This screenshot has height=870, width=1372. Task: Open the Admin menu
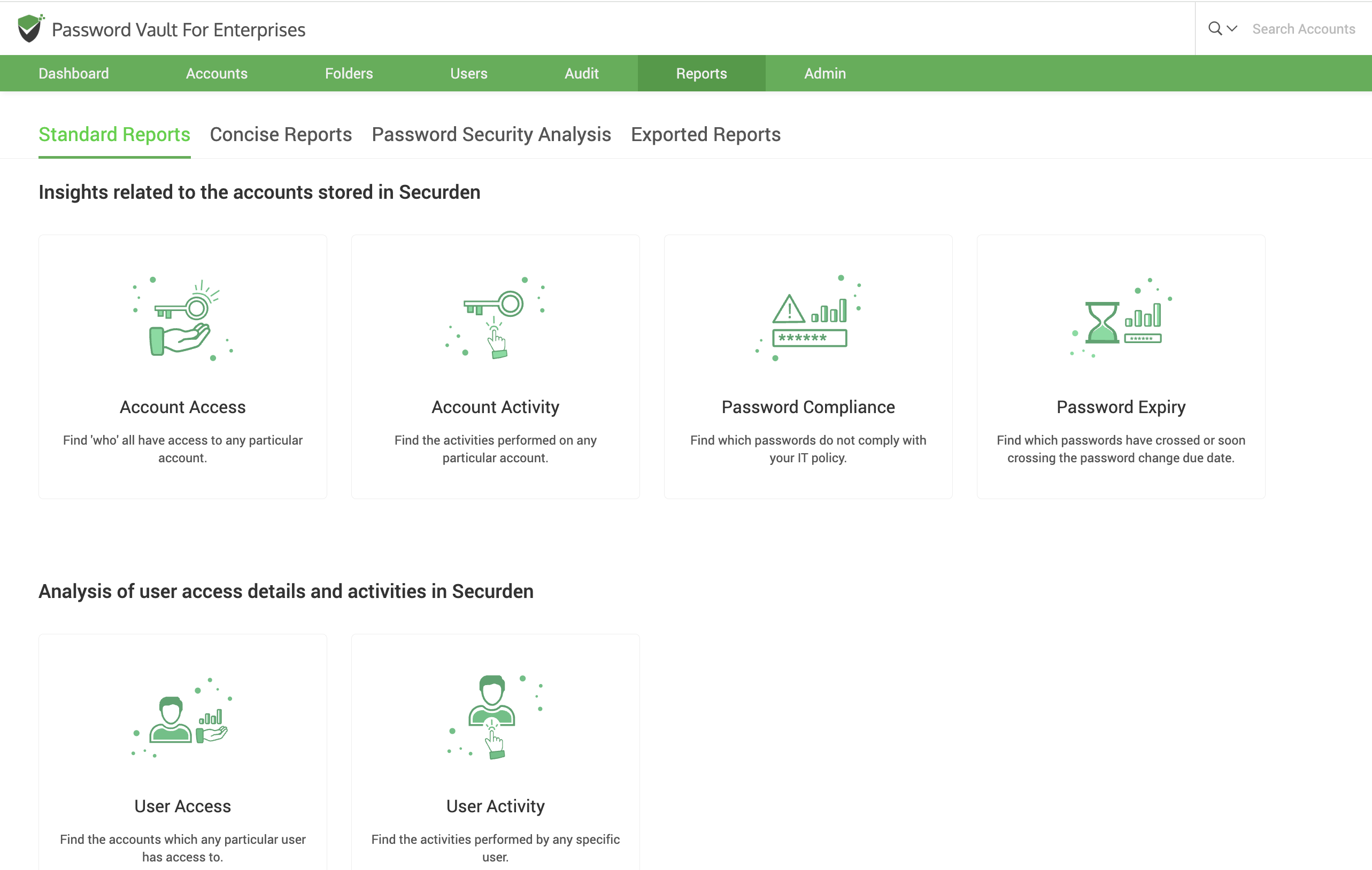pyautogui.click(x=824, y=73)
